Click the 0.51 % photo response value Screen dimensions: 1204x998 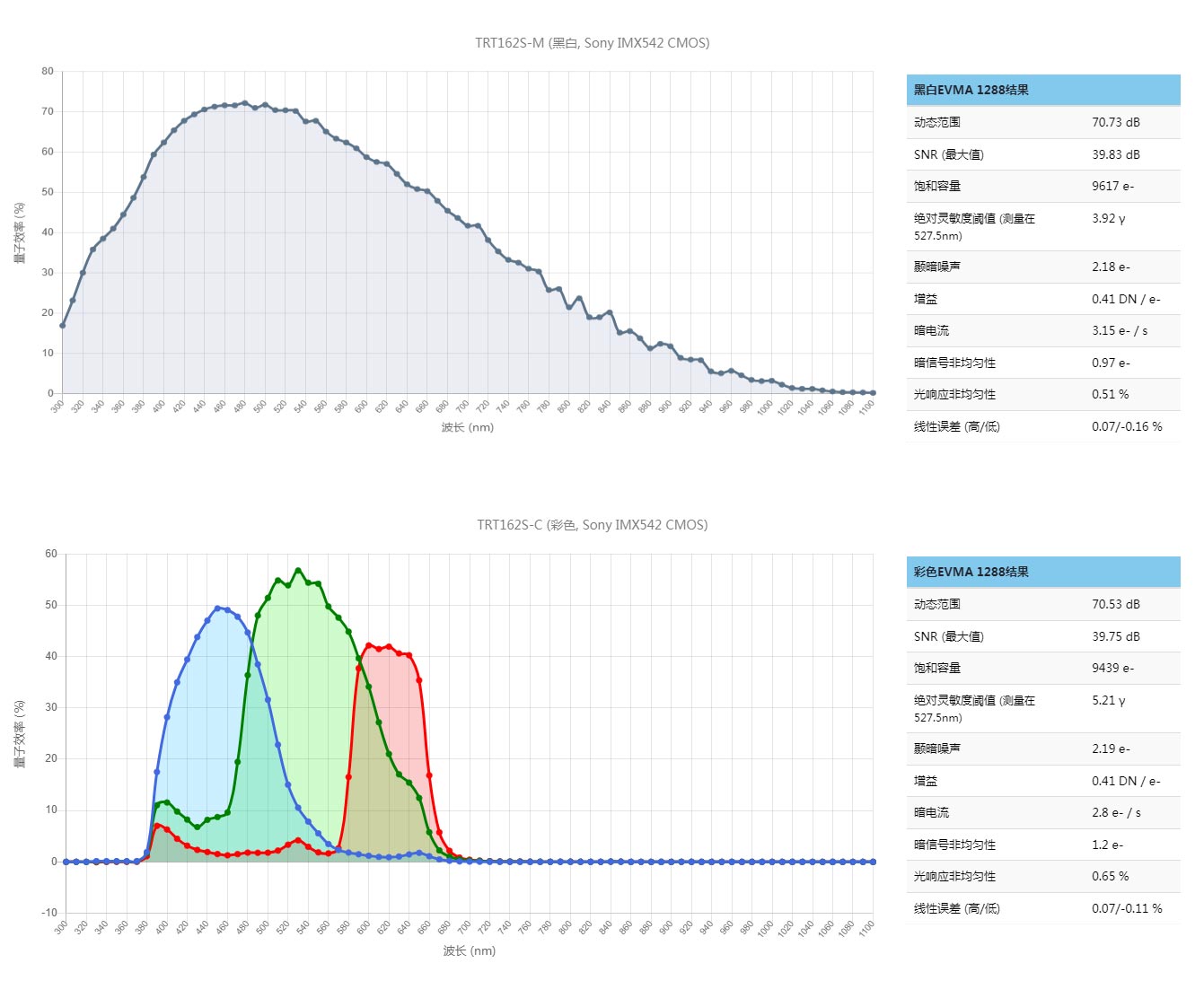[1110, 394]
